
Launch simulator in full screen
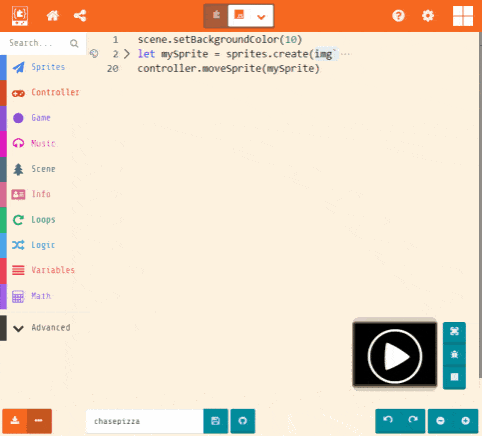click(x=454, y=332)
